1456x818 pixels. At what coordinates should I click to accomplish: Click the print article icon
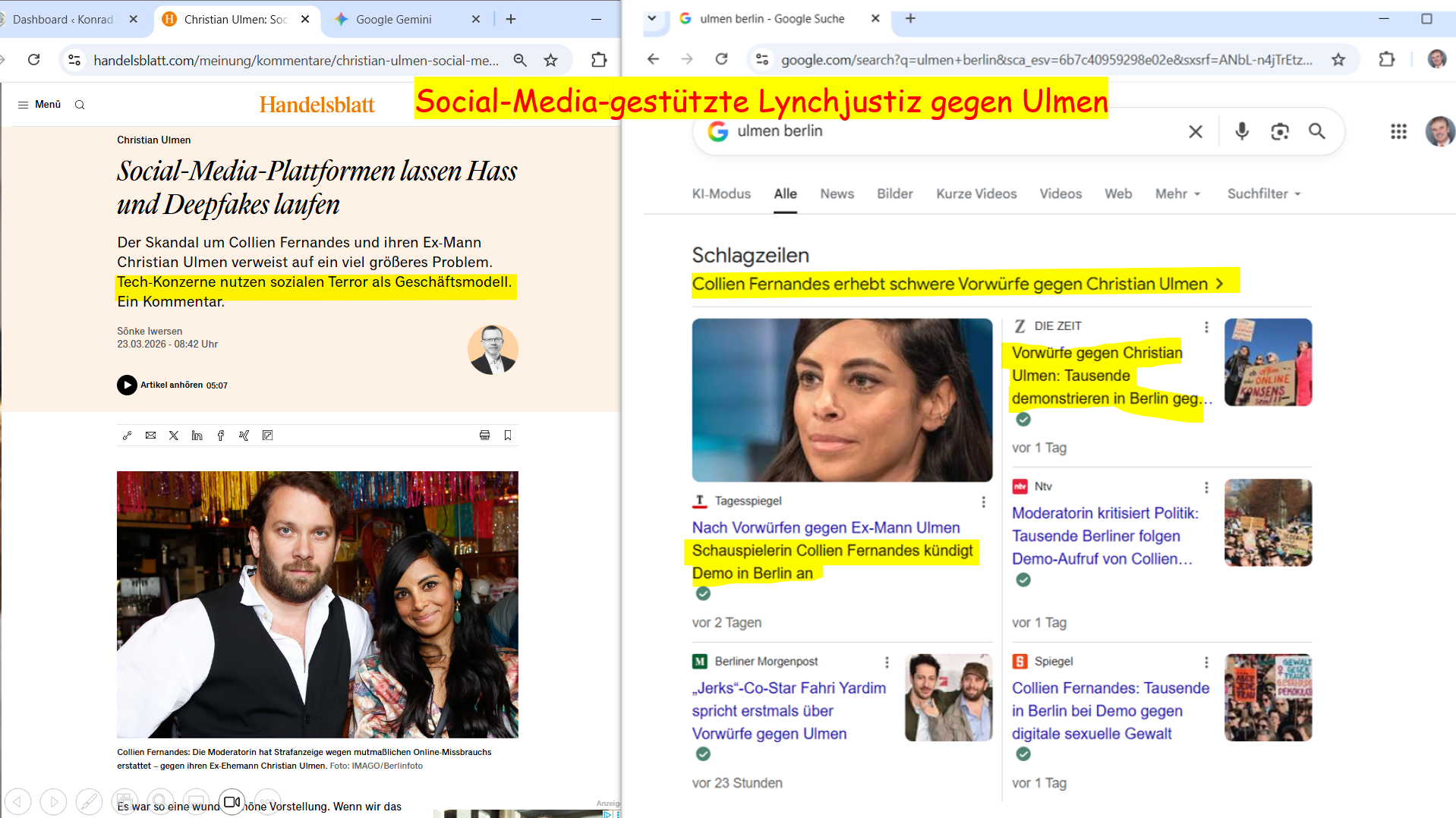(484, 436)
